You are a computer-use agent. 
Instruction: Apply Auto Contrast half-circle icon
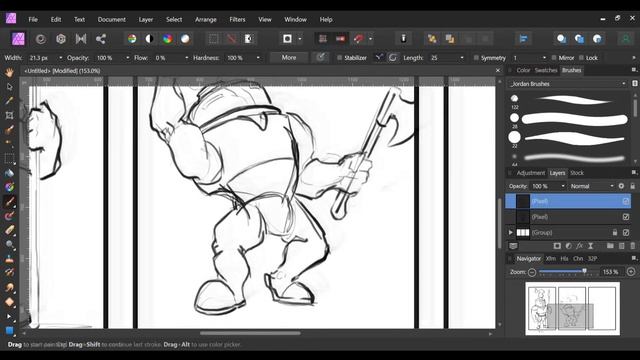pos(149,39)
